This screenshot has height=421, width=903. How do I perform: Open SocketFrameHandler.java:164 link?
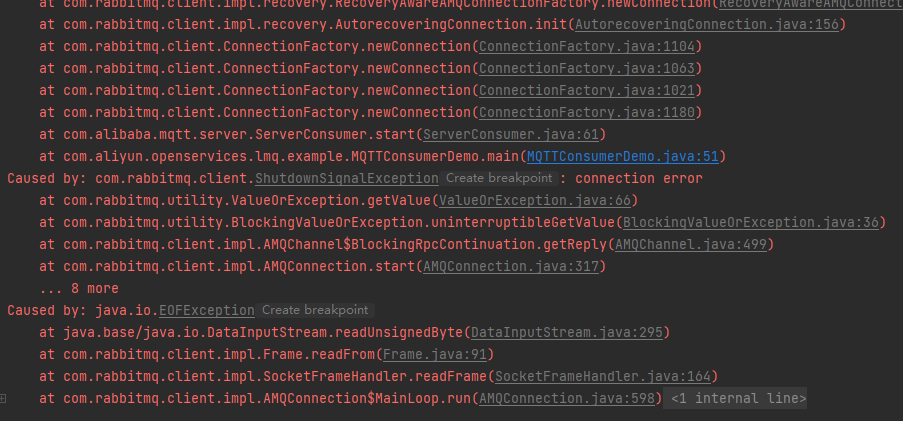coord(603,377)
